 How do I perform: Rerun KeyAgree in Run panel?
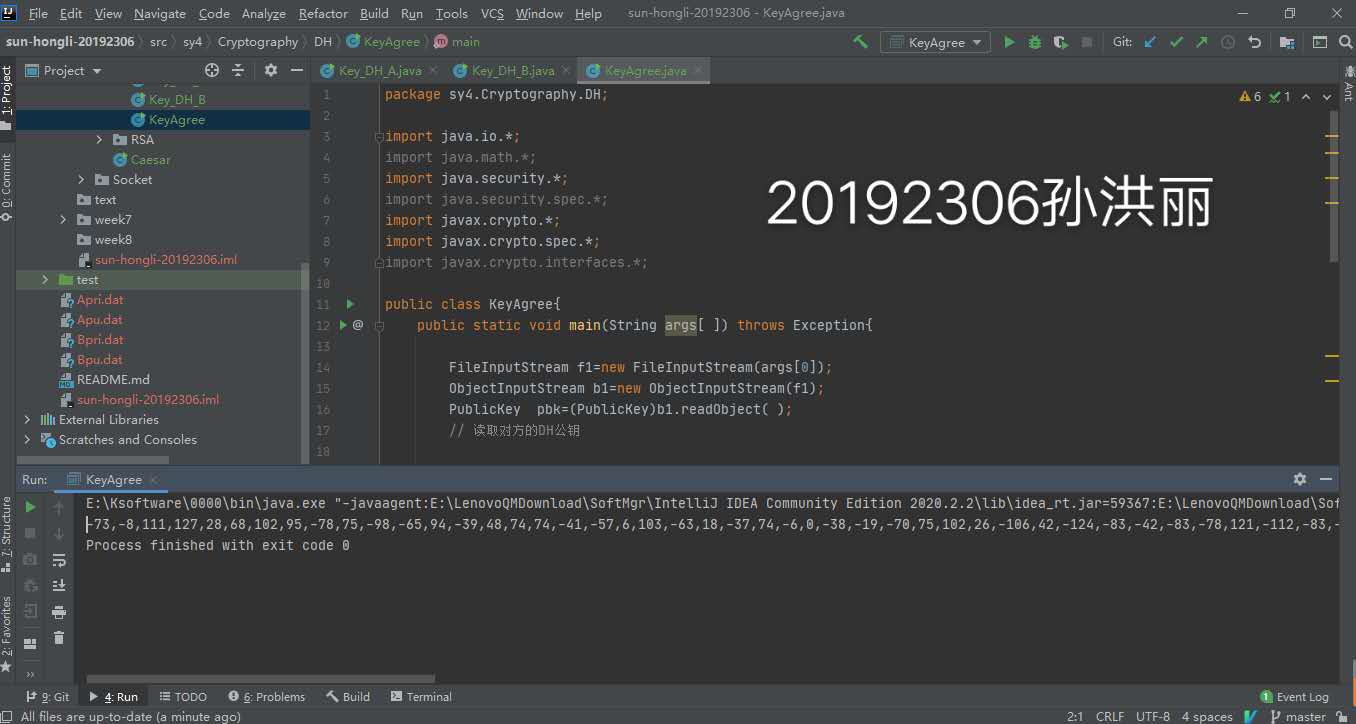coord(31,508)
